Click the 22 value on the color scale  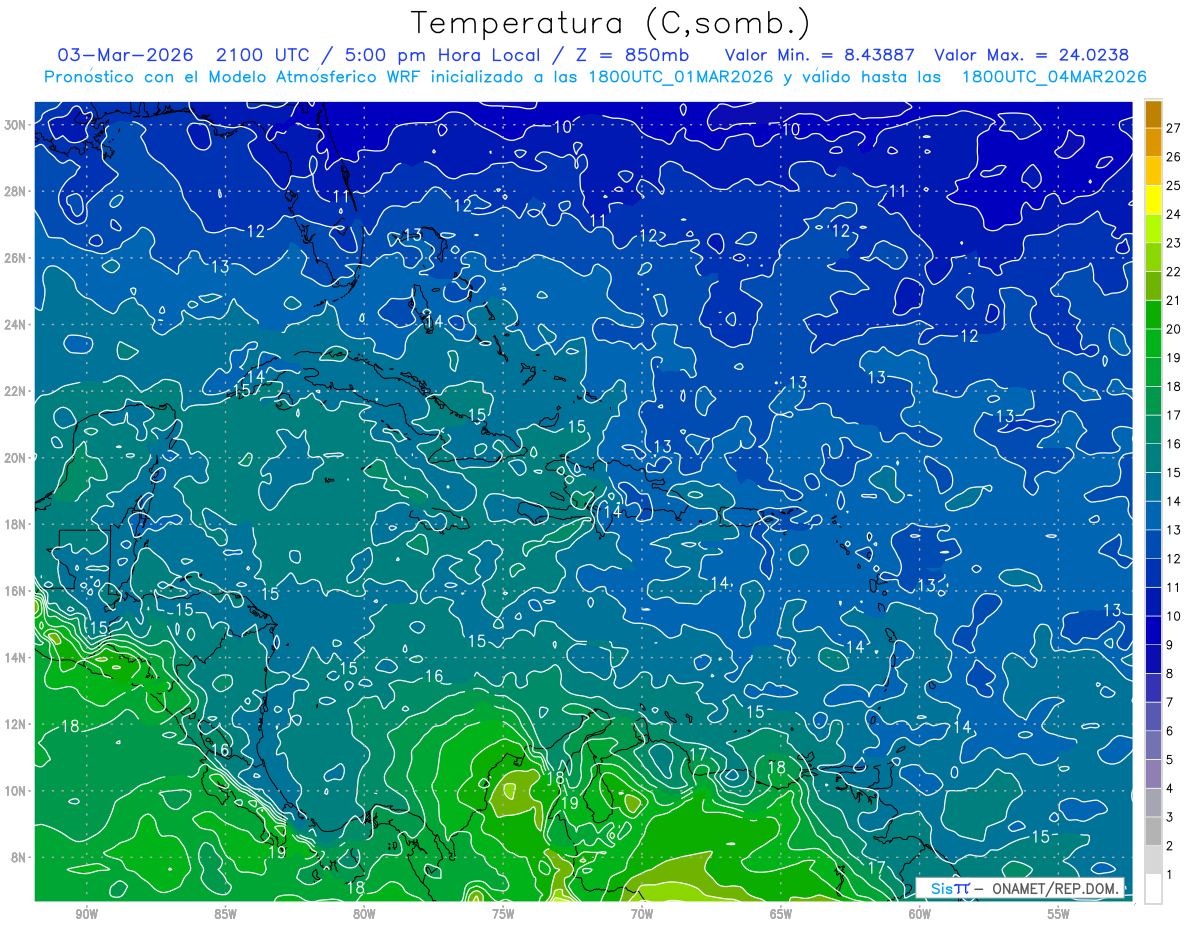1174,271
